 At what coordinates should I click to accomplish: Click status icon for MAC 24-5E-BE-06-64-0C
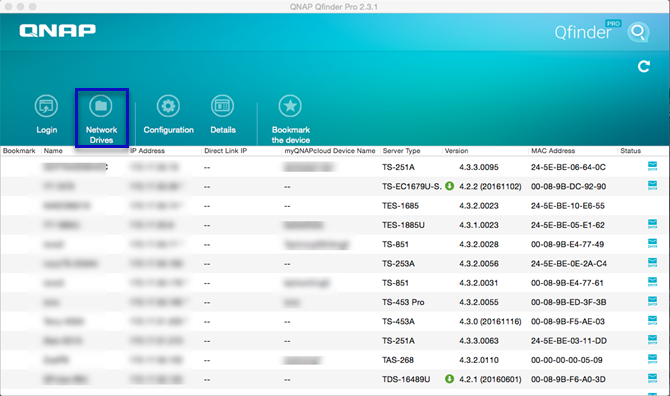point(652,166)
